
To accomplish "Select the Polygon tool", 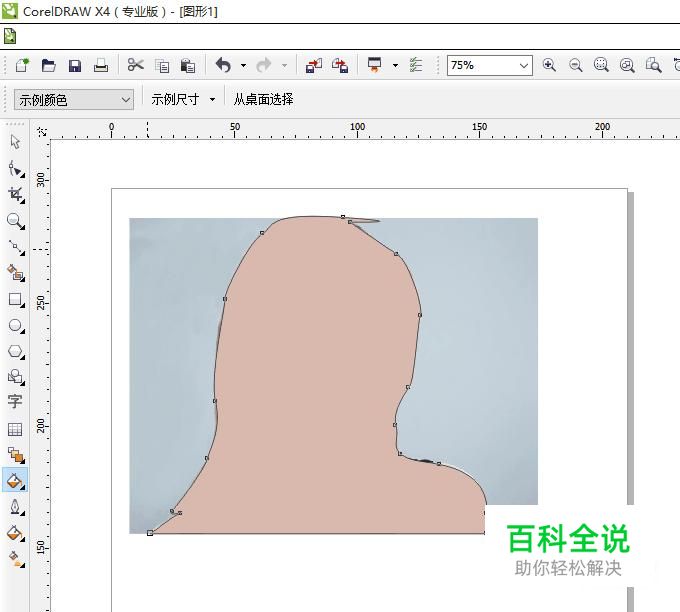I will point(16,352).
